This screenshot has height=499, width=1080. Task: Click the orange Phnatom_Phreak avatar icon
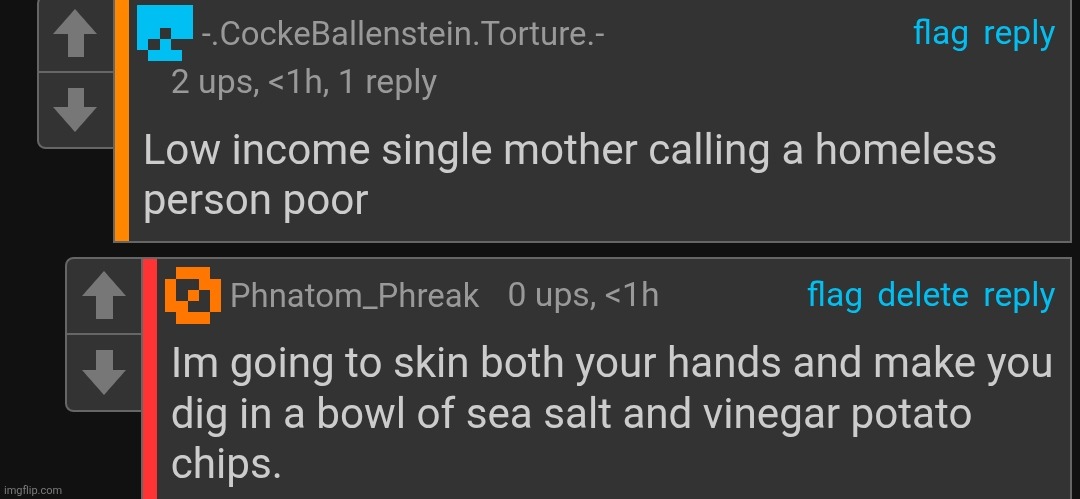193,294
